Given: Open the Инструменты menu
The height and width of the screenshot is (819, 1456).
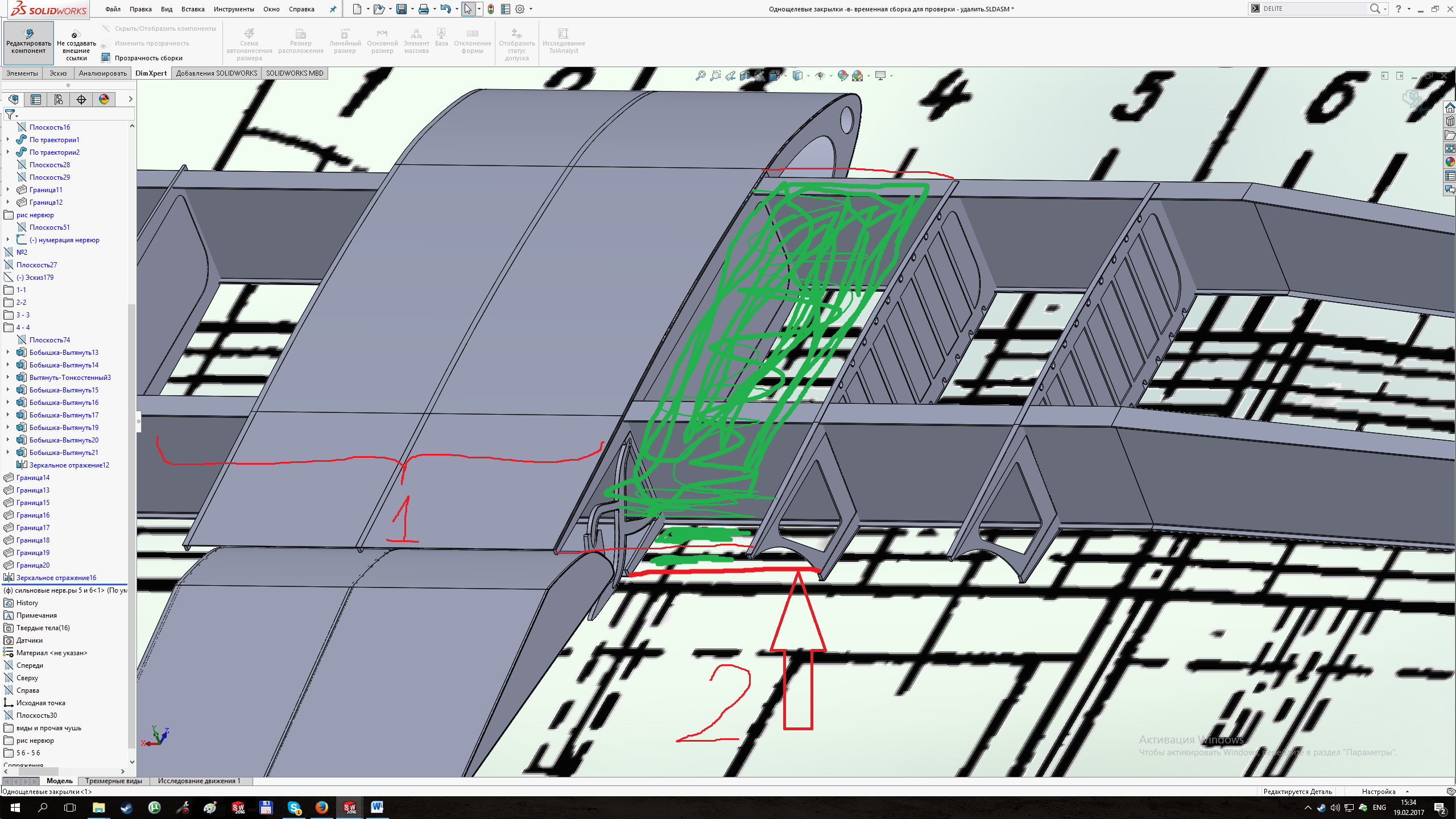Looking at the screenshot, I should (234, 9).
